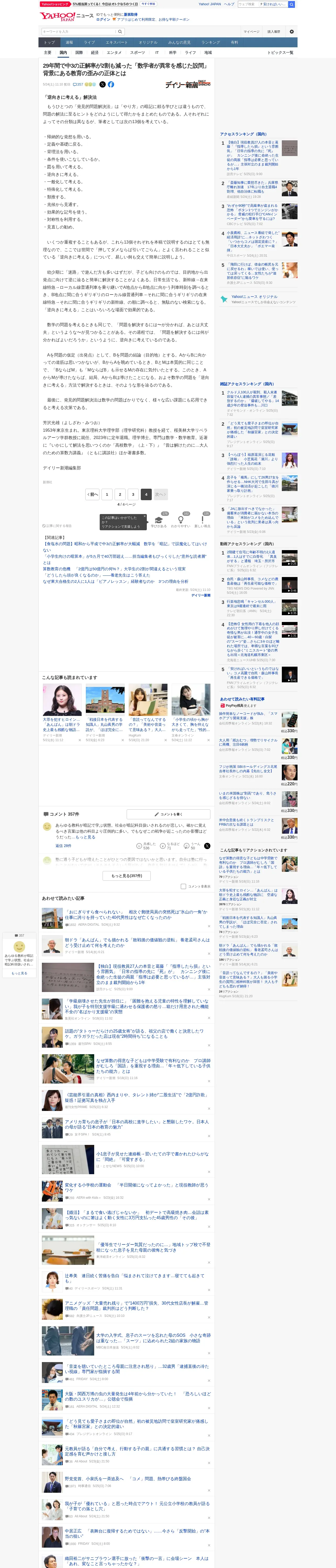Open 購入履歴 link
Screen dimensions: 336x1568
tap(274, 32)
